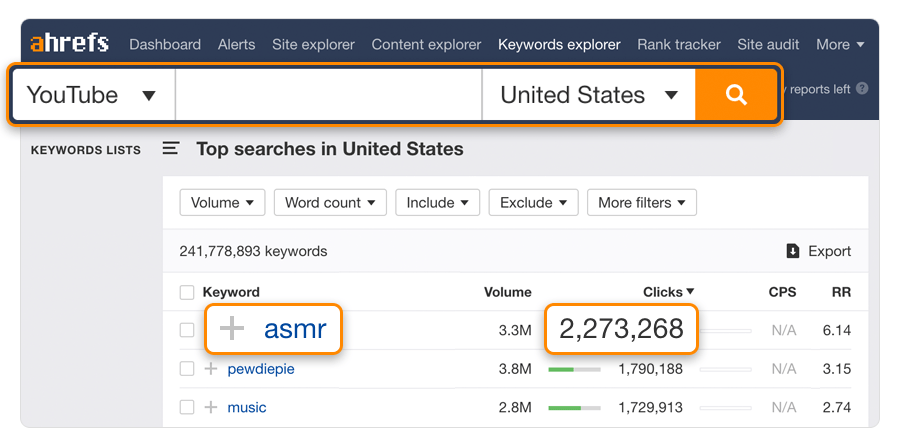Viewport: 900px width, 448px height.
Task: Select the 1,790,188 clicks value
Action: (650, 369)
